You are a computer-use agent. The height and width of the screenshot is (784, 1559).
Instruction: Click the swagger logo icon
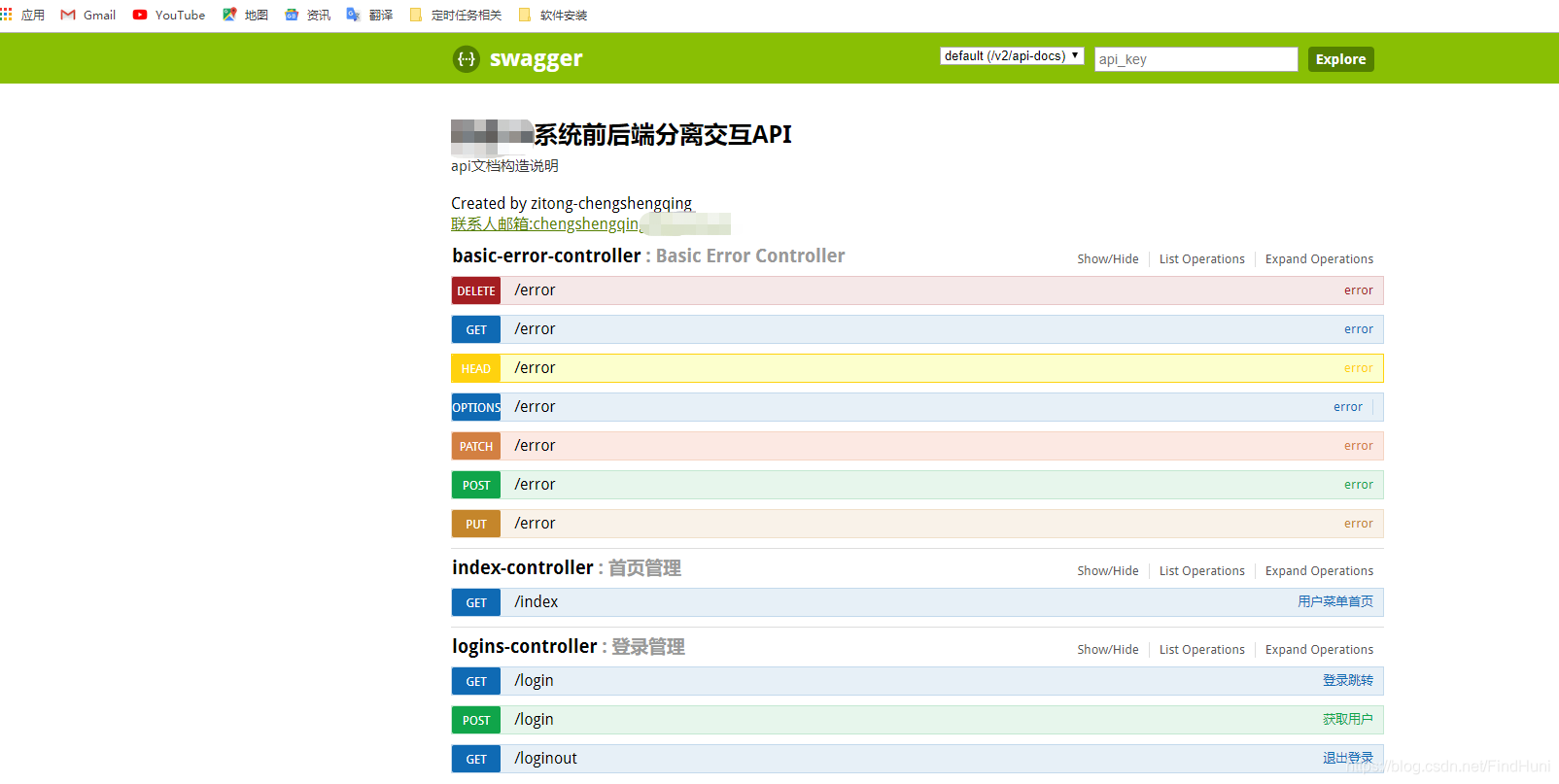pyautogui.click(x=467, y=59)
